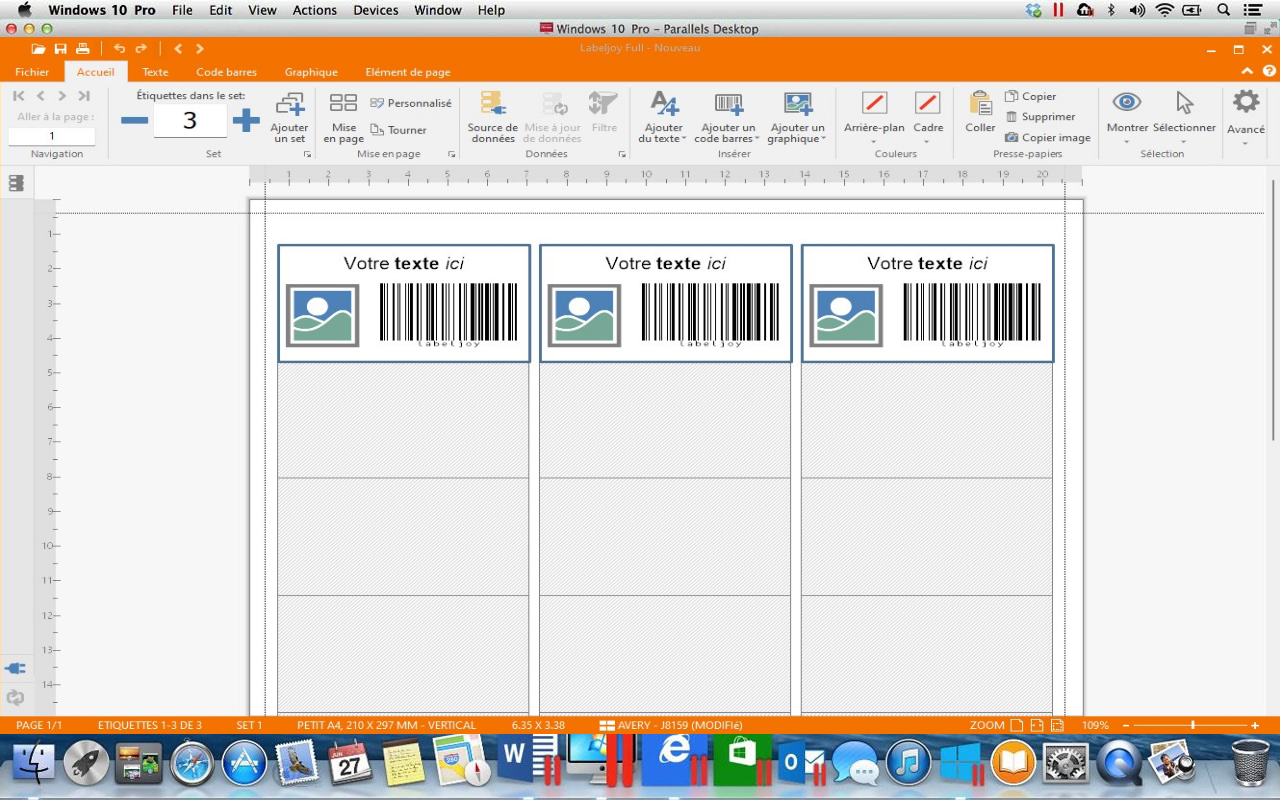Click the Save floppy disk icon

61,48
